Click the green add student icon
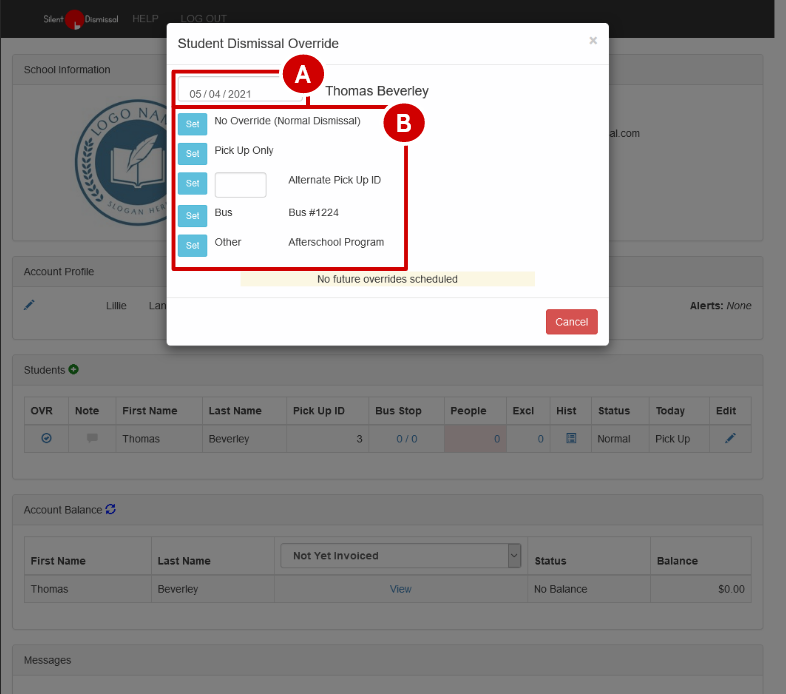 click(74, 370)
